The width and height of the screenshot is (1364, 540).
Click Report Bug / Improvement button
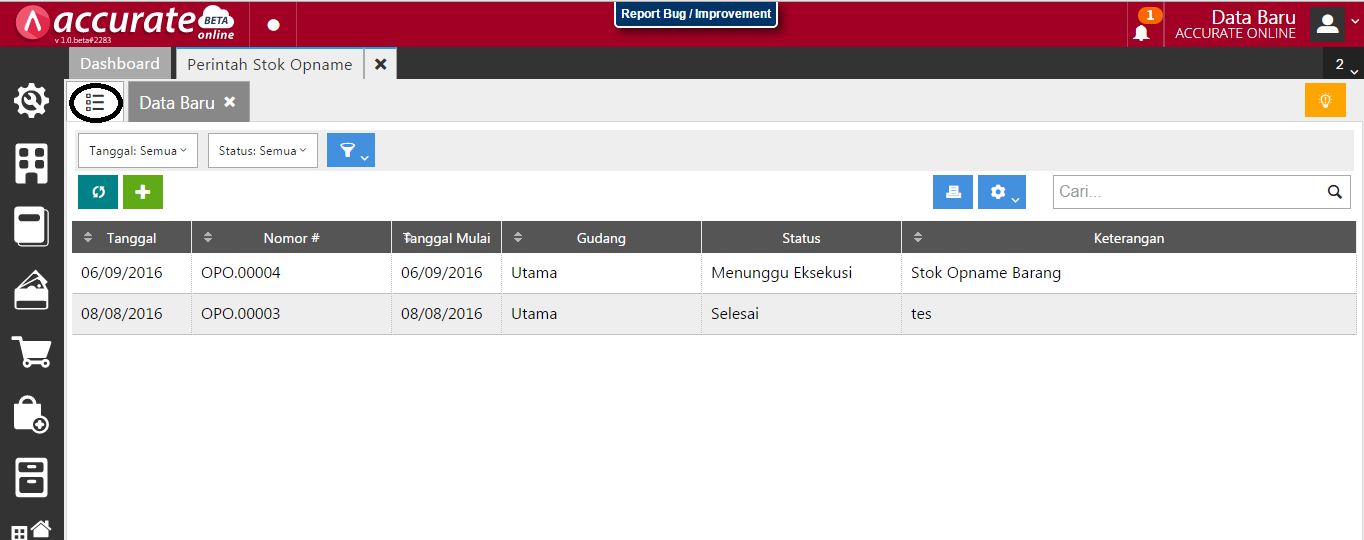pos(696,14)
